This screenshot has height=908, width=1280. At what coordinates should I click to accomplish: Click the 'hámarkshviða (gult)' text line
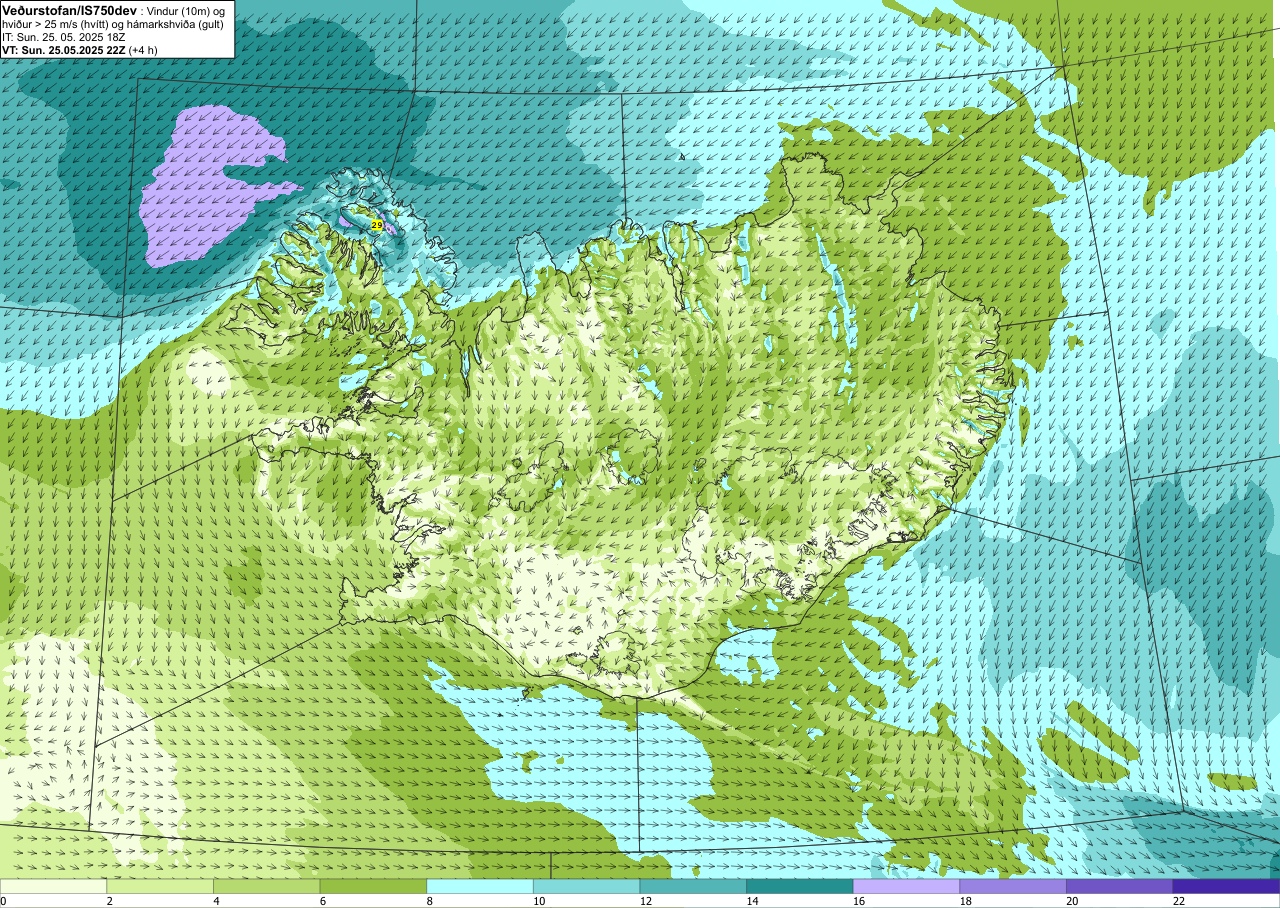click(x=177, y=23)
